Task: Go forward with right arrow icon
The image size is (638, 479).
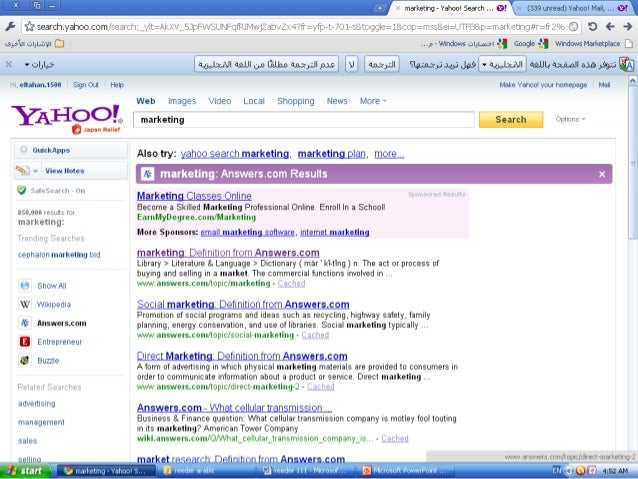Action: coord(627,26)
